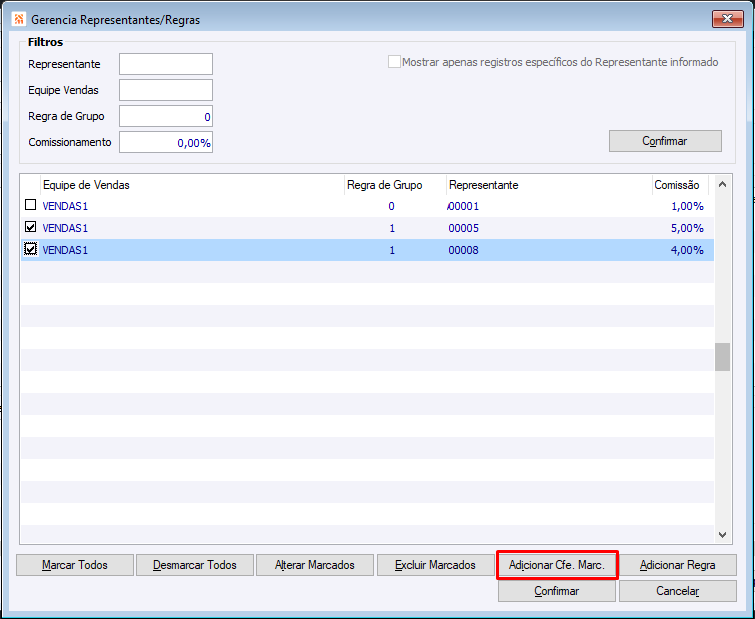
Task: Enable Mostrar apenas registros específicos checkbox
Action: (x=394, y=62)
